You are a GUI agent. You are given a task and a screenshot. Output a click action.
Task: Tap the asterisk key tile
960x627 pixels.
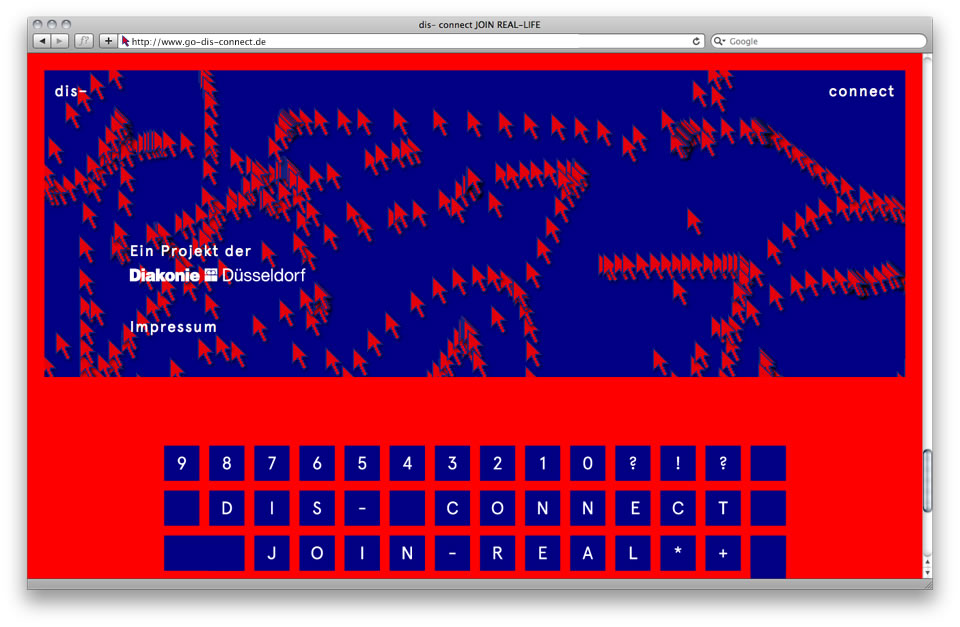click(x=678, y=554)
